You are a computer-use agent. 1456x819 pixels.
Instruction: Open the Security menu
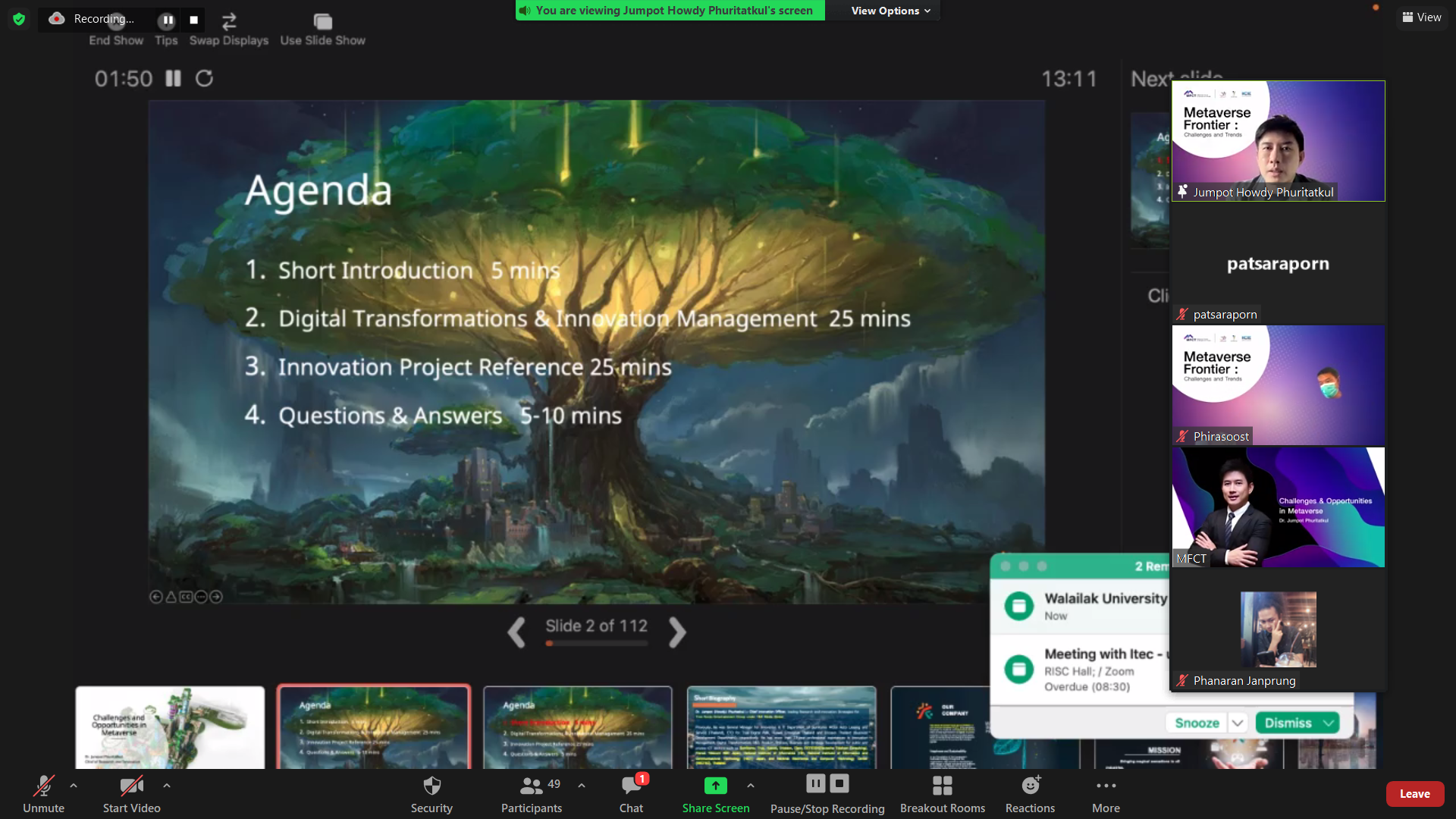click(x=431, y=794)
